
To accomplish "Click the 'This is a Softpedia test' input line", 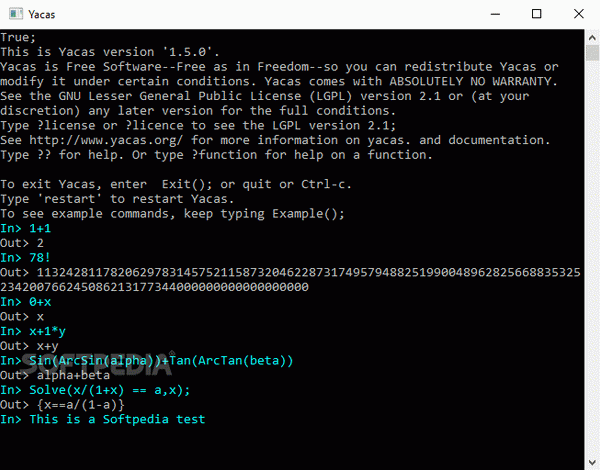I will 103,419.
